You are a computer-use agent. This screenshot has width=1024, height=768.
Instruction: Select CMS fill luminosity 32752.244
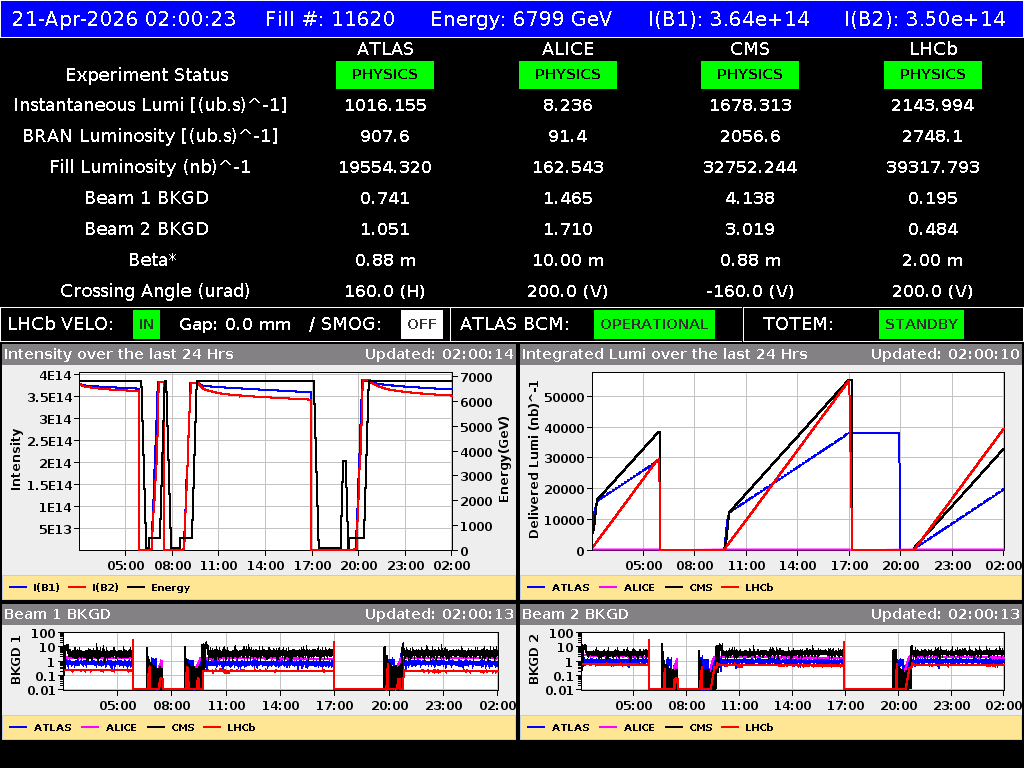pyautogui.click(x=750, y=167)
